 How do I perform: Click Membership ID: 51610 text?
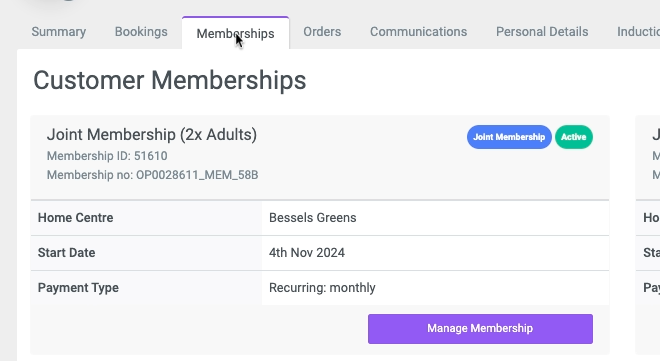(x=107, y=156)
